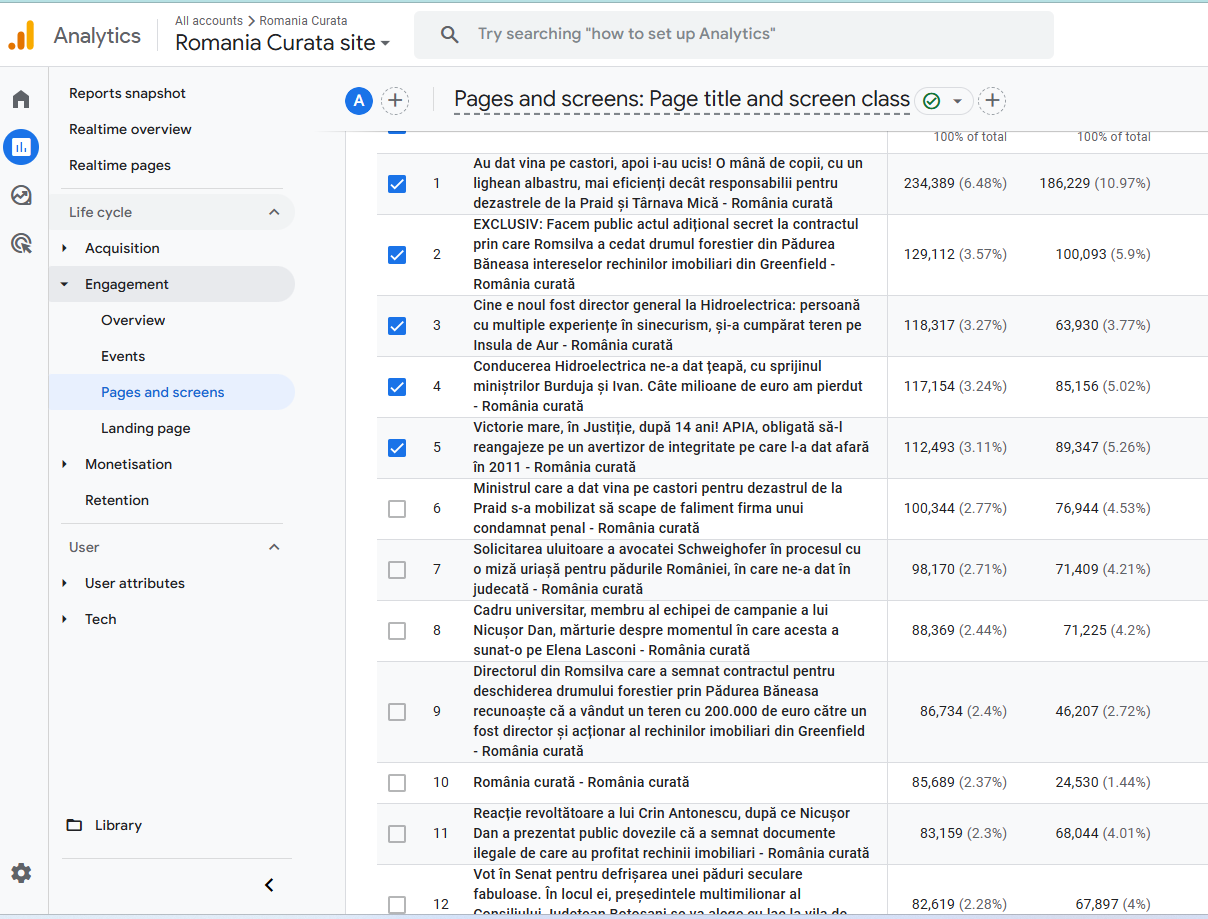Open the Explore icon in left rail
The height and width of the screenshot is (919, 1208).
point(21,195)
